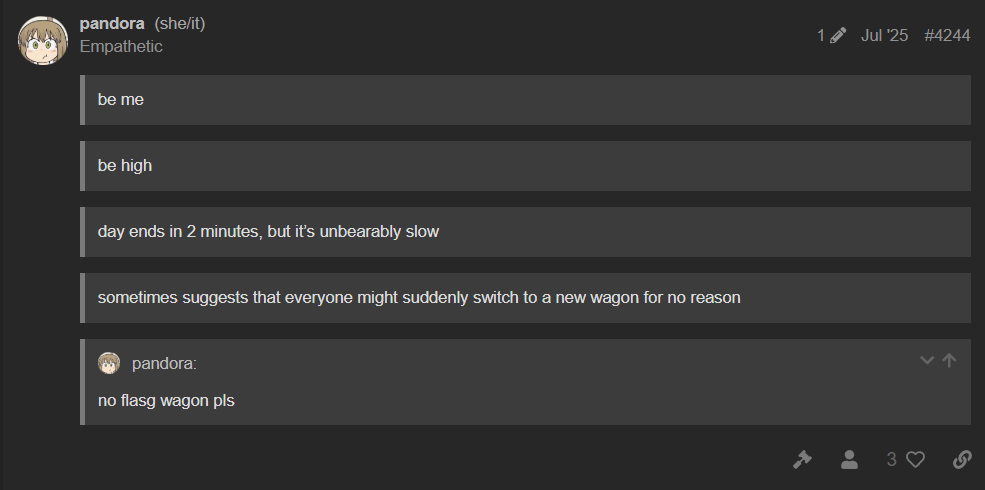The height and width of the screenshot is (490, 985).
Task: Click the gavel icon below the post
Action: [x=802, y=459]
